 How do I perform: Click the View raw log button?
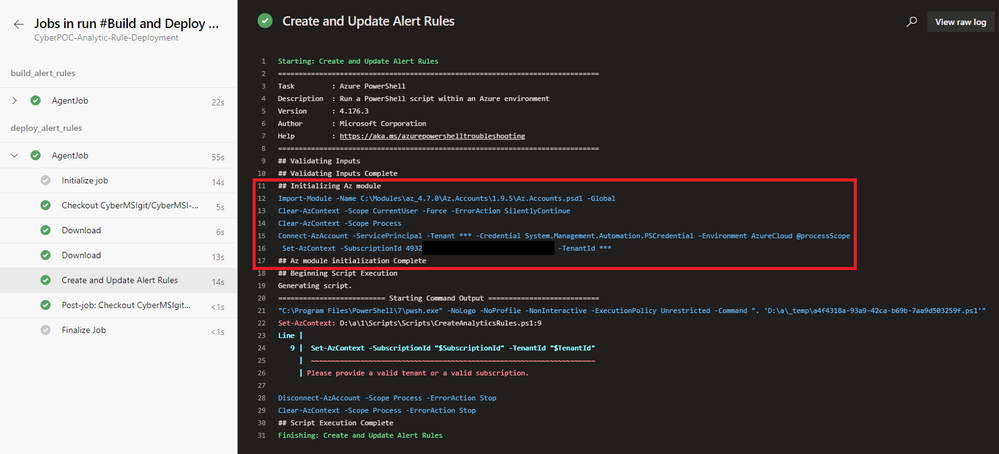(x=960, y=22)
